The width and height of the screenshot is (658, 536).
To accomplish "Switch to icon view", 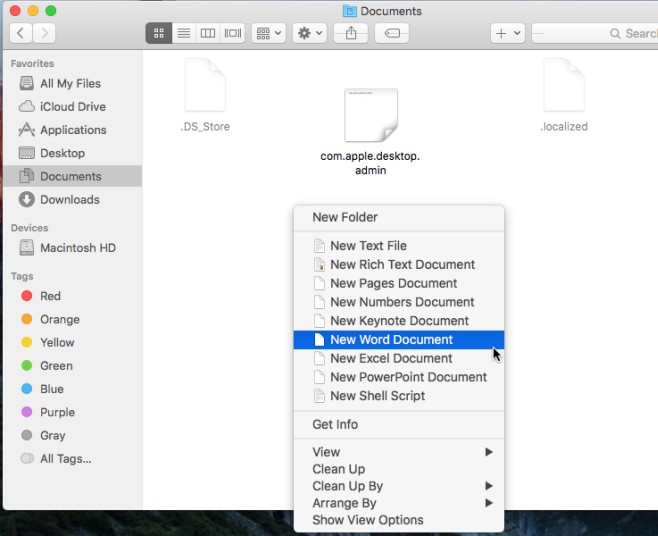I will (159, 33).
